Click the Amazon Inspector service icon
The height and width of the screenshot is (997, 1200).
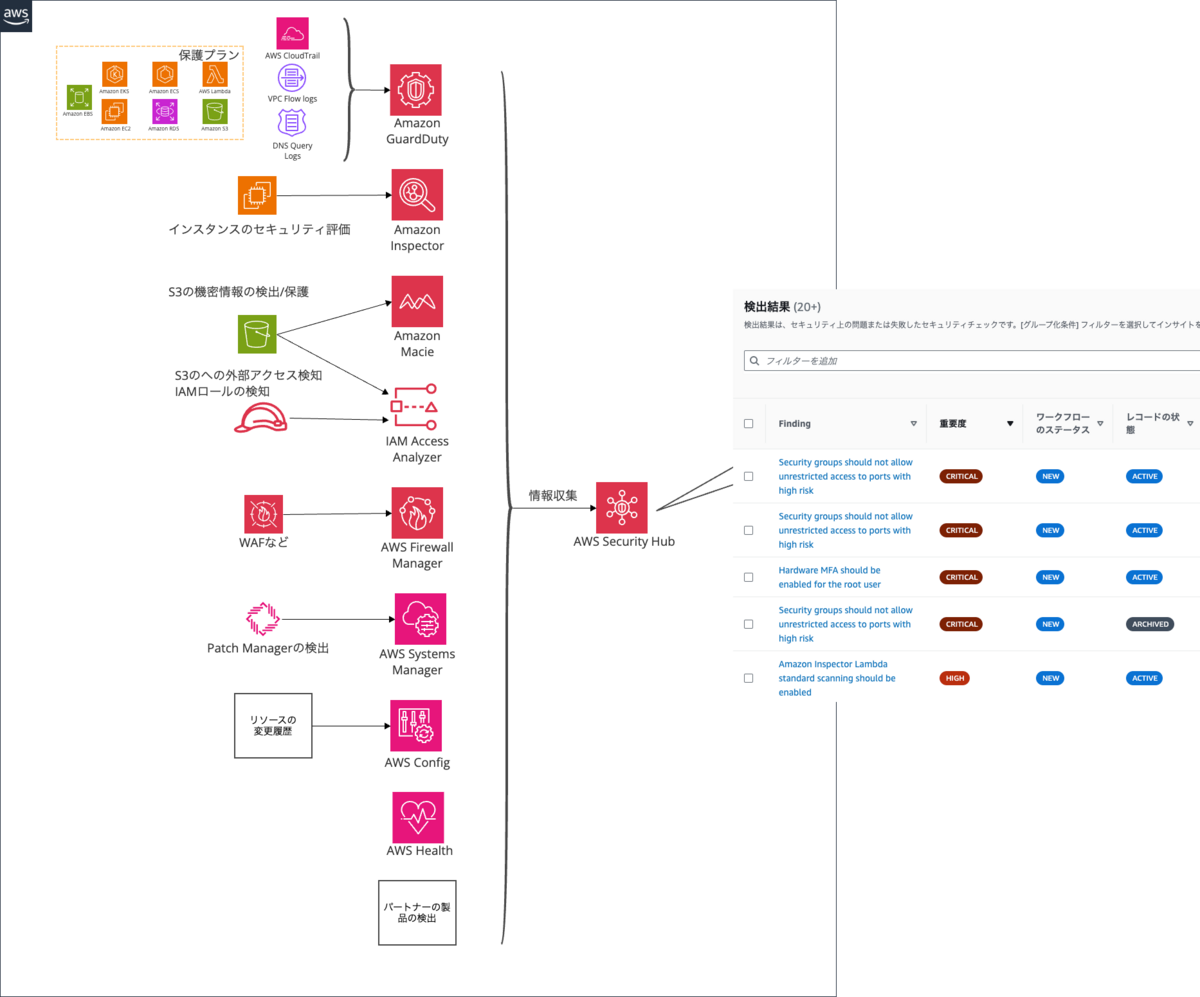click(x=417, y=195)
